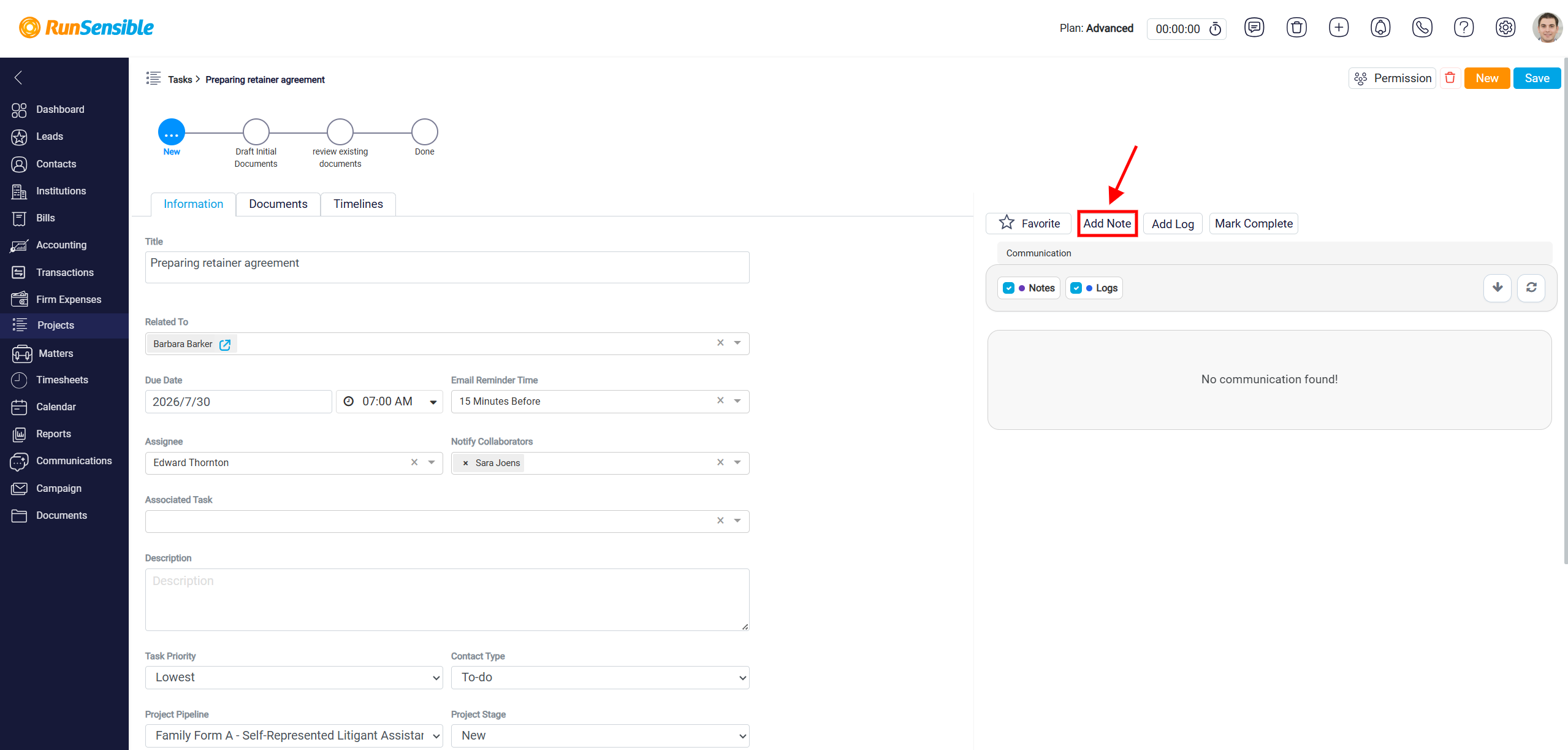Open the Task Priority dropdown

(294, 678)
